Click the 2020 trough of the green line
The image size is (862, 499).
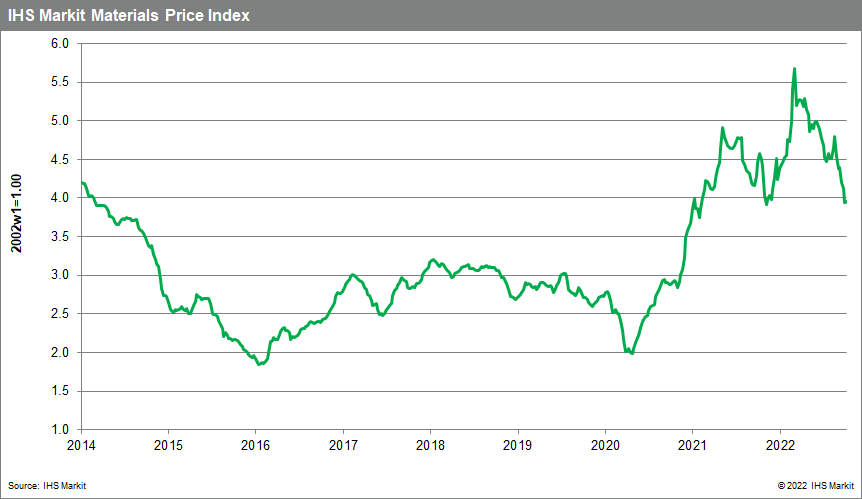(x=632, y=353)
